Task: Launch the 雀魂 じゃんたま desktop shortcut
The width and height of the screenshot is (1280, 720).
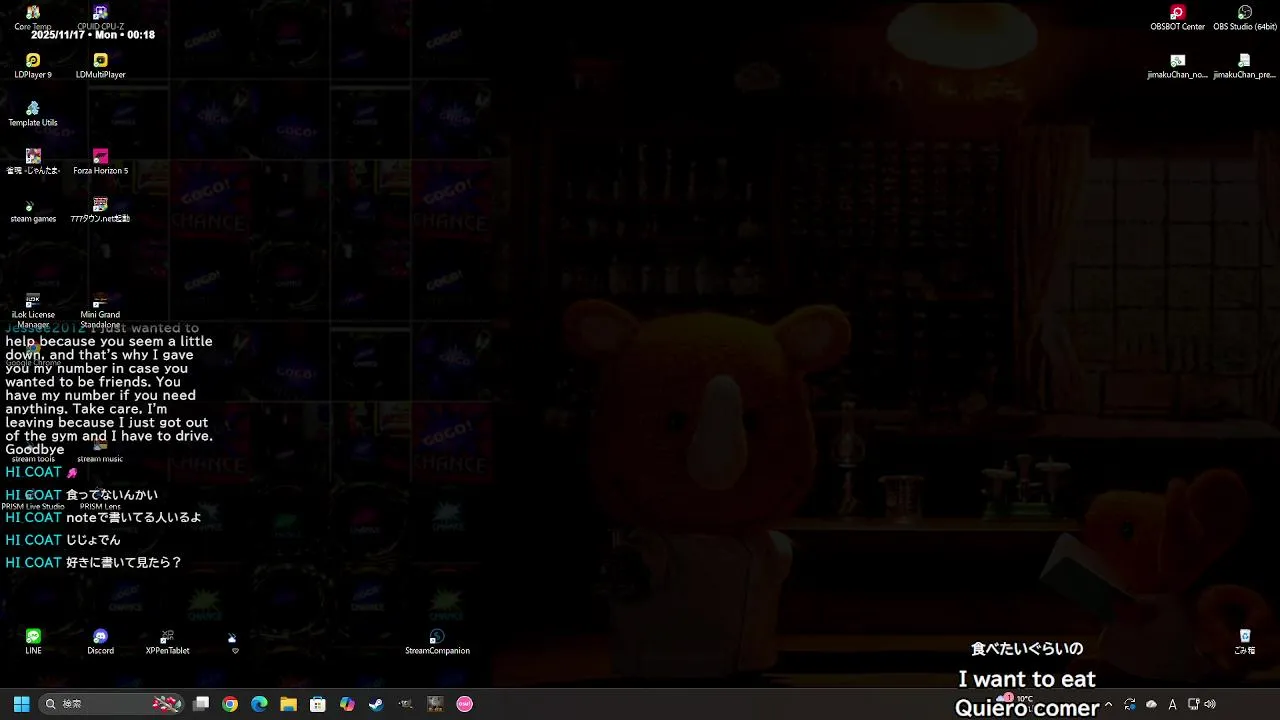Action: click(x=33, y=162)
